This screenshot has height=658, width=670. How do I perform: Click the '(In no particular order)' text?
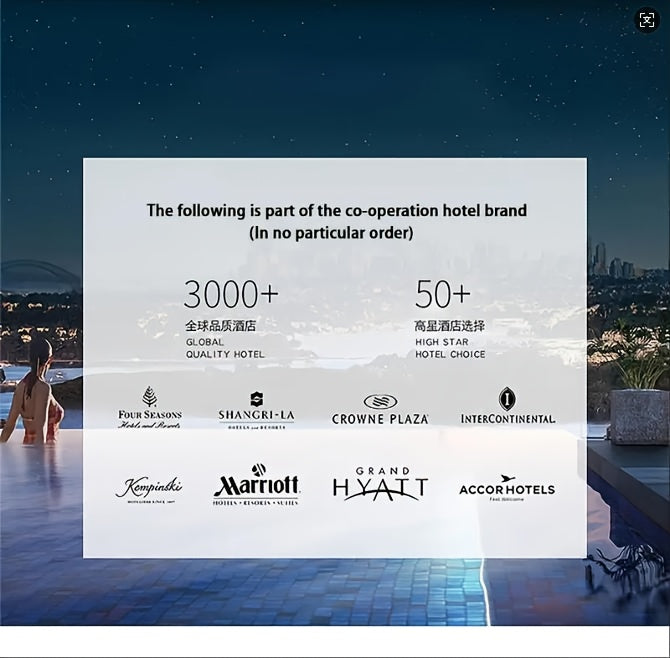tap(331, 233)
